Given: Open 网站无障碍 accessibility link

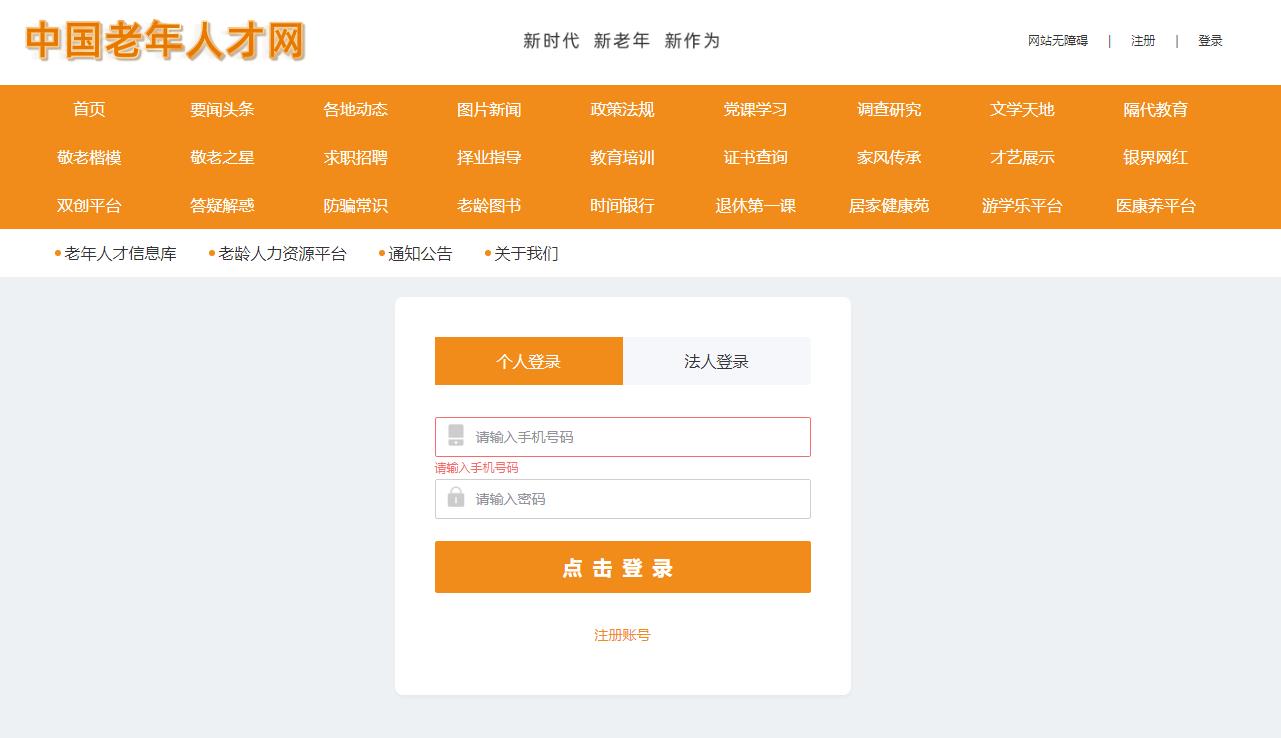Looking at the screenshot, I should [1058, 41].
